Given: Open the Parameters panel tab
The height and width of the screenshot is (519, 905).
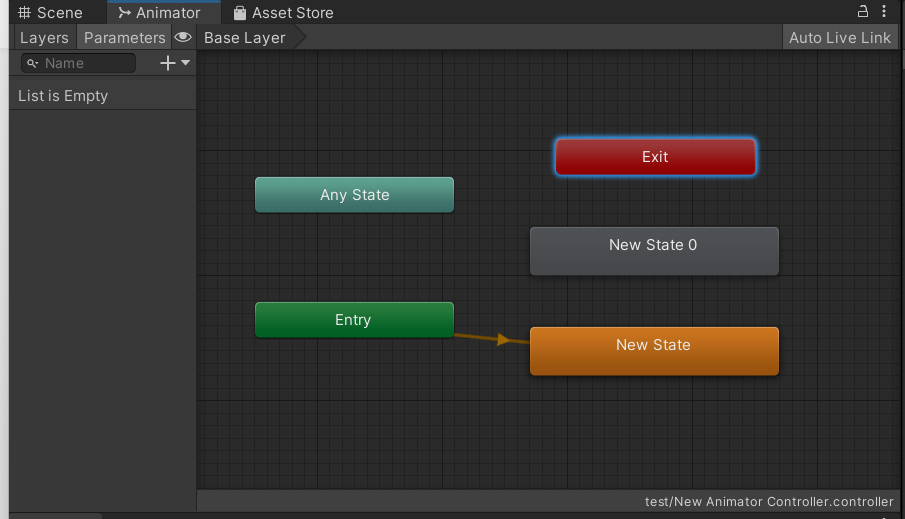Looking at the screenshot, I should click(124, 38).
